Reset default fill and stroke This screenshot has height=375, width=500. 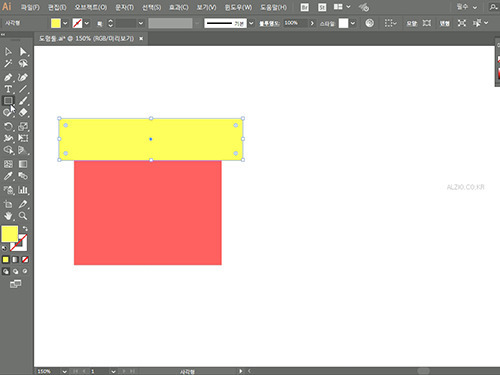coord(4,248)
